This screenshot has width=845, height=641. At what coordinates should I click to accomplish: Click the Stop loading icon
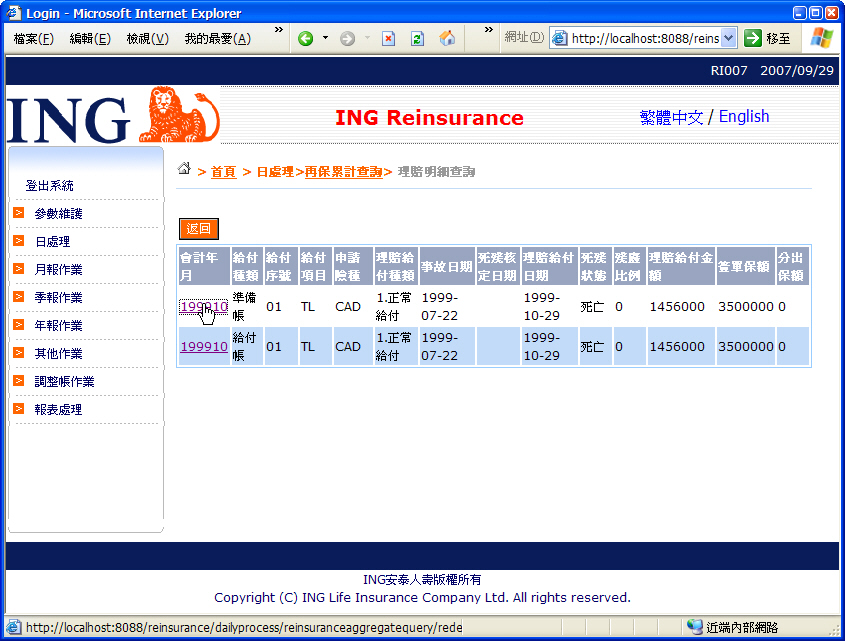389,39
